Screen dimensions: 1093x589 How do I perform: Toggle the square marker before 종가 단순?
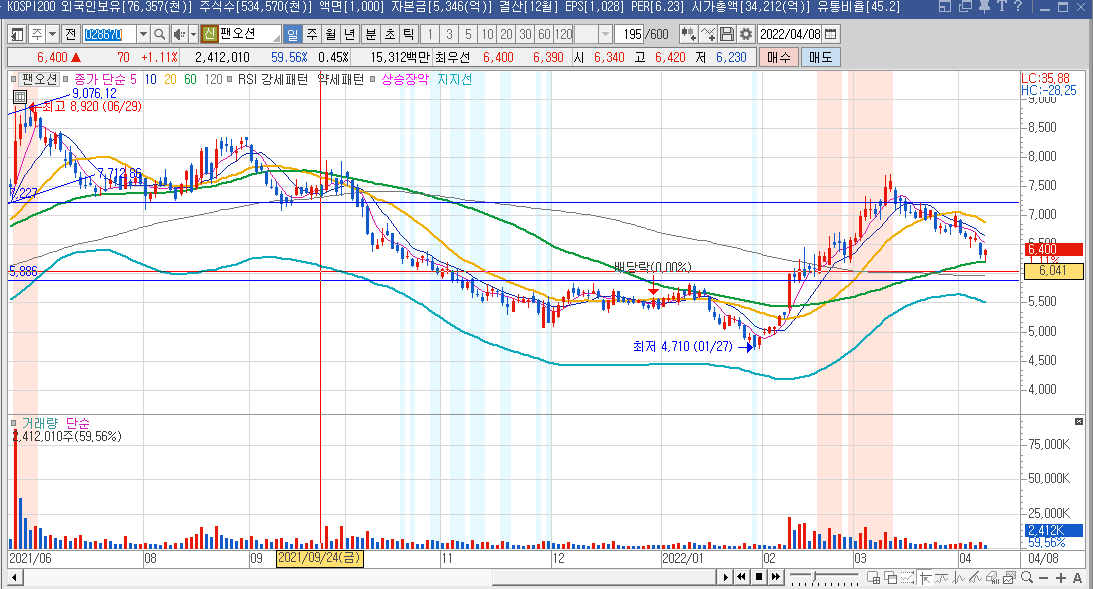coord(68,79)
